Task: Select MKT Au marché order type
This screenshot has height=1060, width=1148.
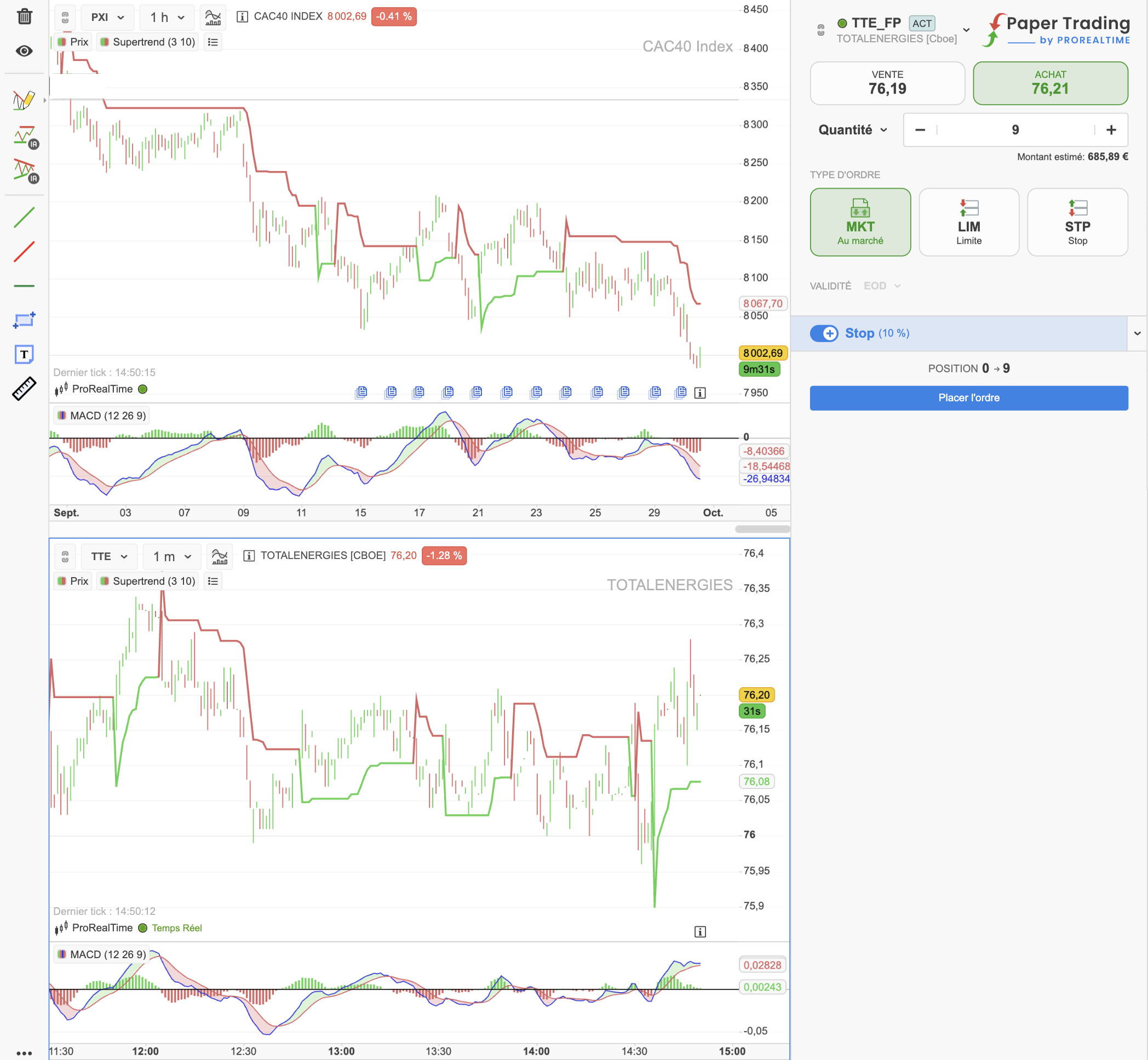Action: (860, 222)
